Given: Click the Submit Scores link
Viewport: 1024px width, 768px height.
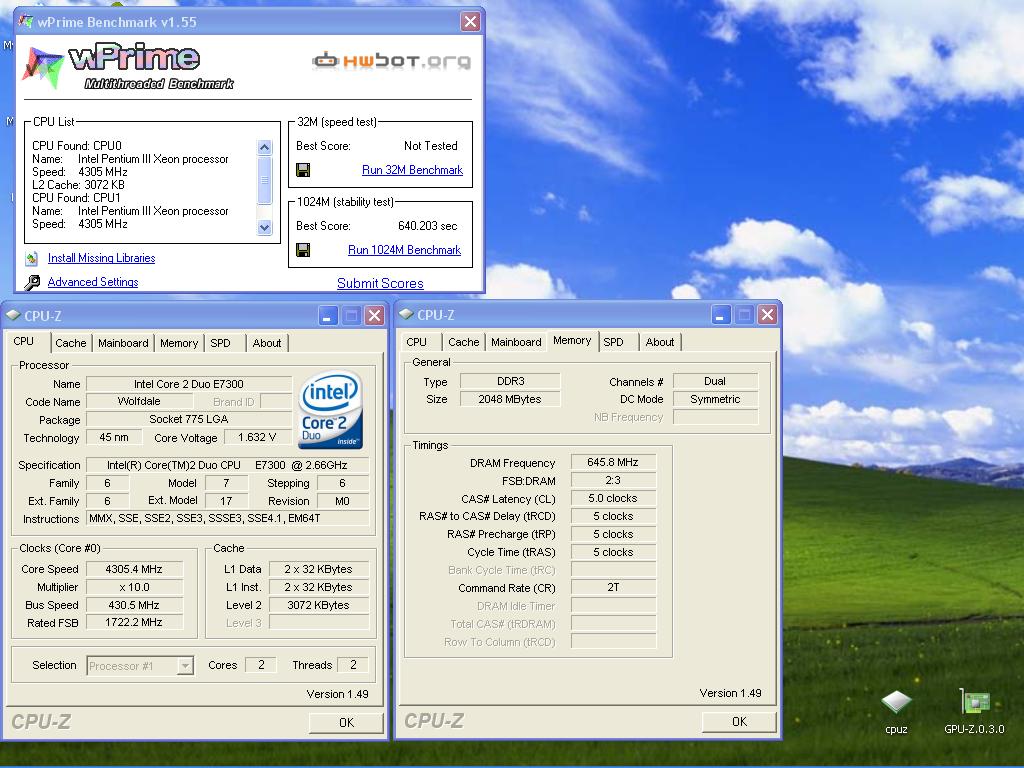Looking at the screenshot, I should 380,283.
